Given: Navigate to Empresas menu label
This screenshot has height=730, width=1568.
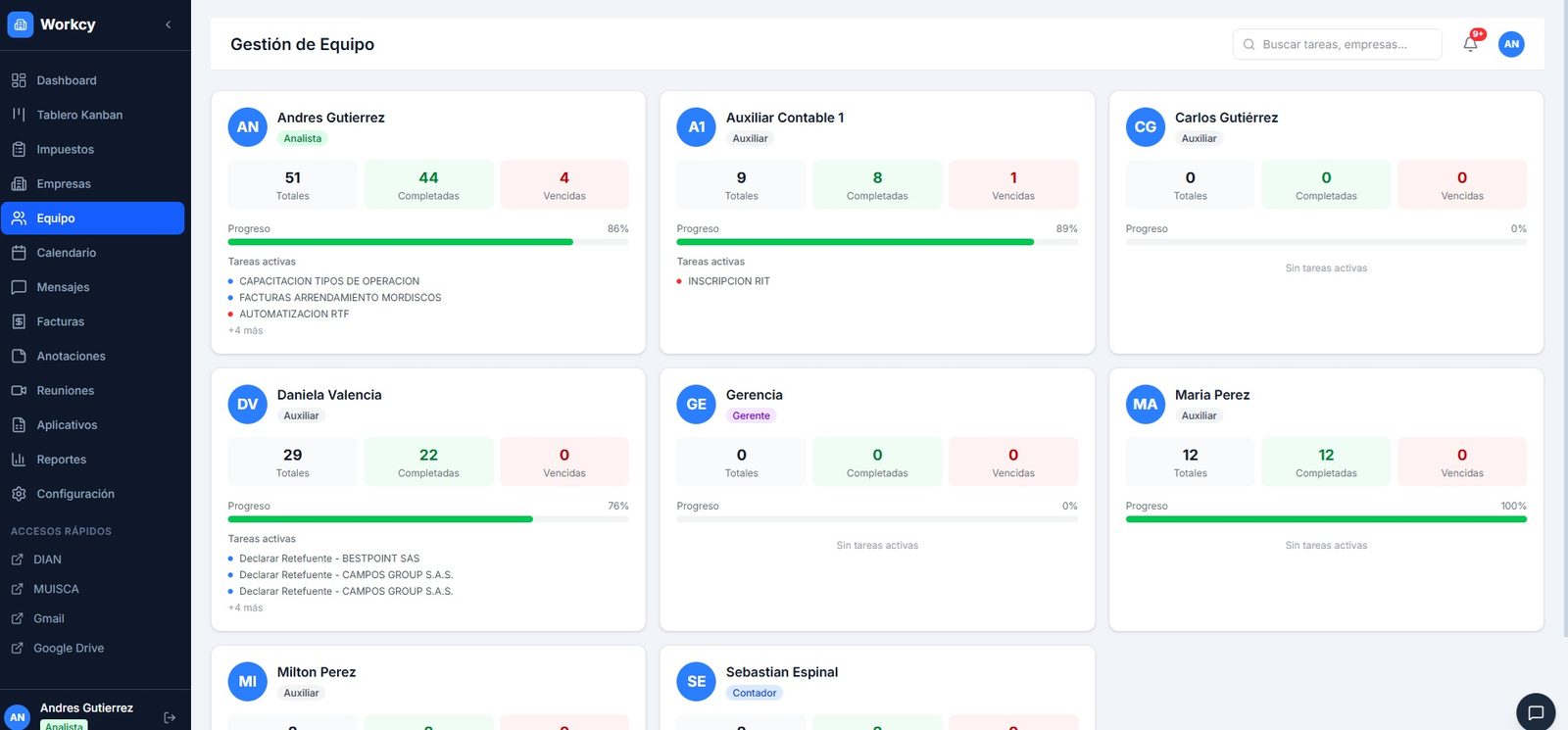Looking at the screenshot, I should coord(64,183).
